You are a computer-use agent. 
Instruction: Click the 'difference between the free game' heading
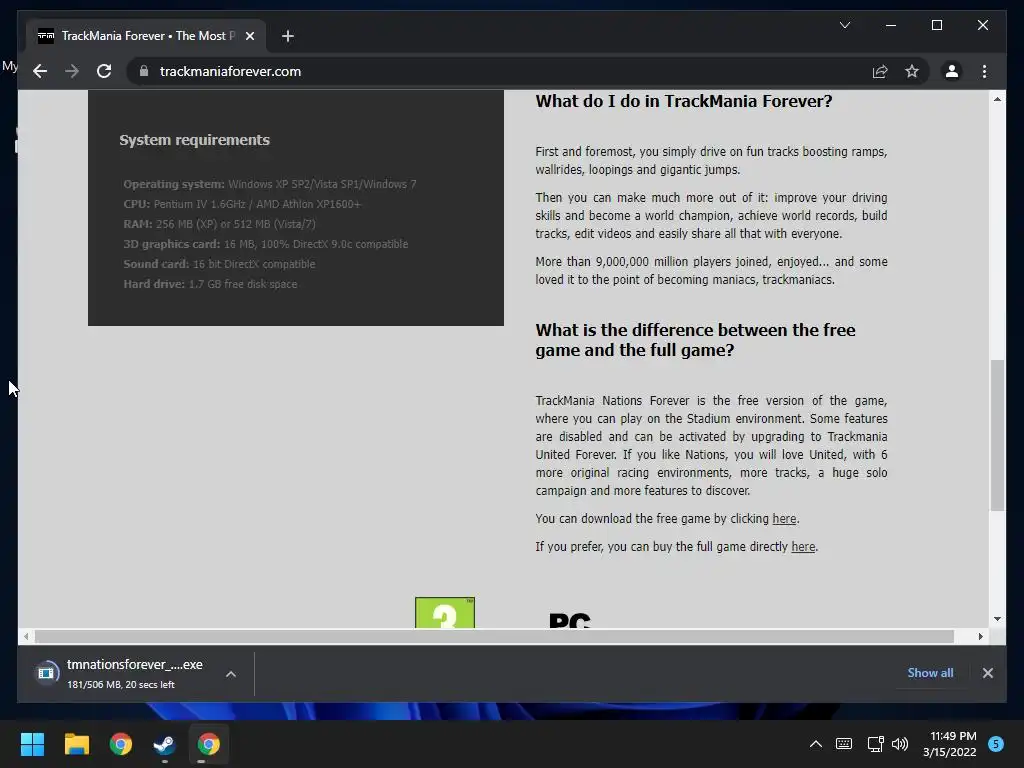[696, 340]
